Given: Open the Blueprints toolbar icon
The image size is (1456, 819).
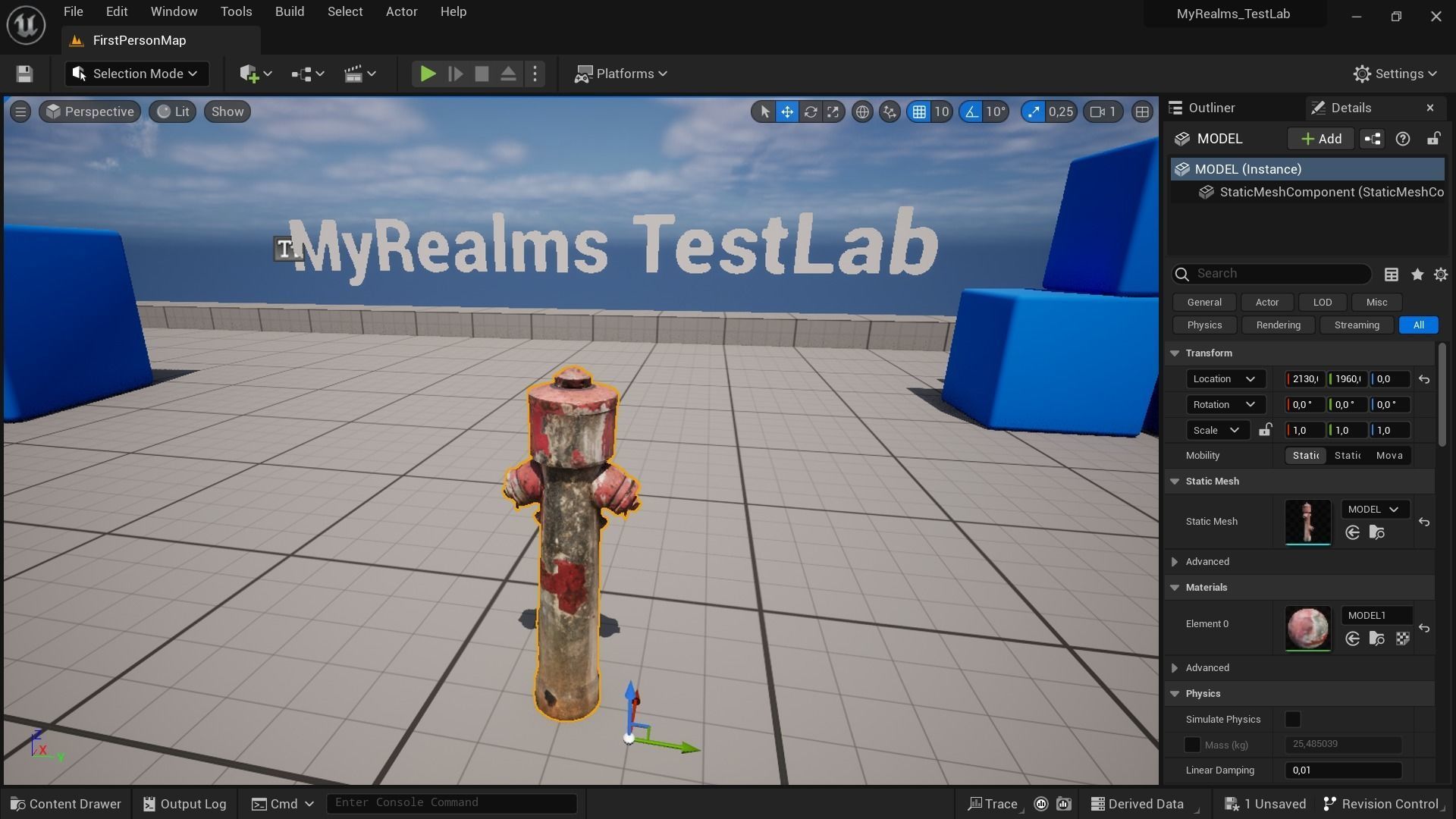Looking at the screenshot, I should pos(307,74).
